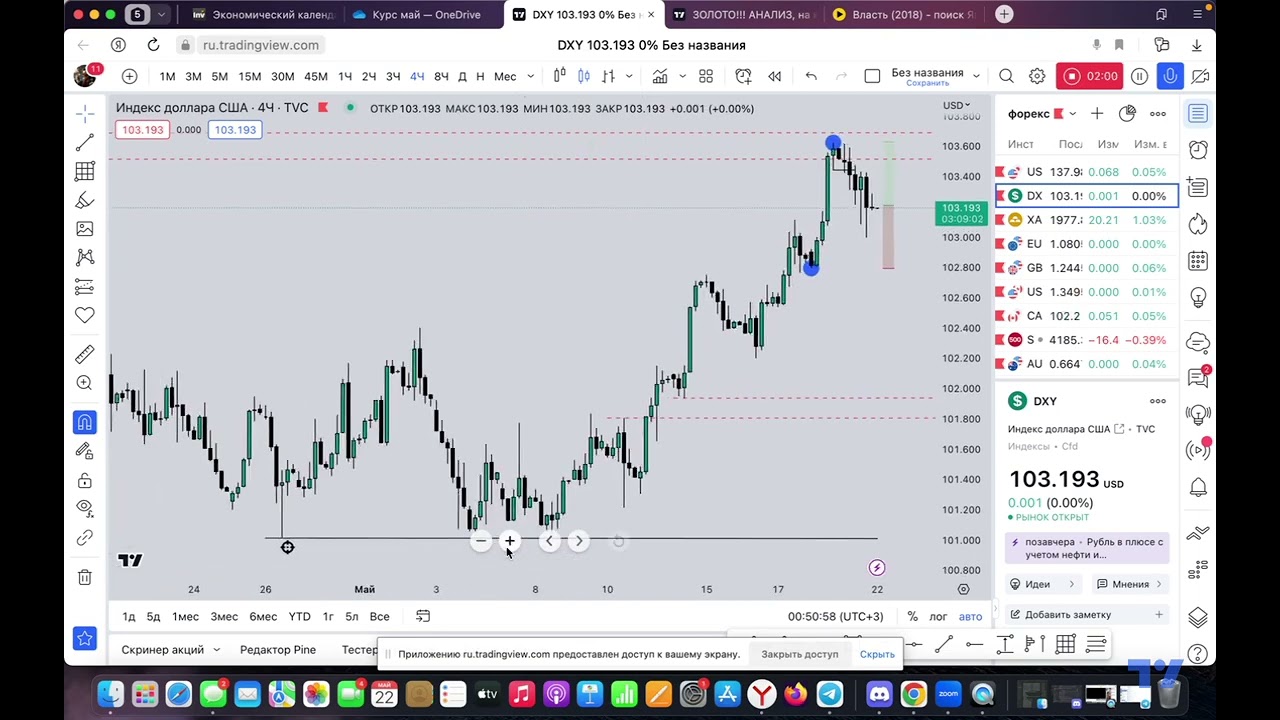Image resolution: width=1280 pixels, height=720 pixels.
Task: Click the link drawings chain icon
Action: point(85,538)
